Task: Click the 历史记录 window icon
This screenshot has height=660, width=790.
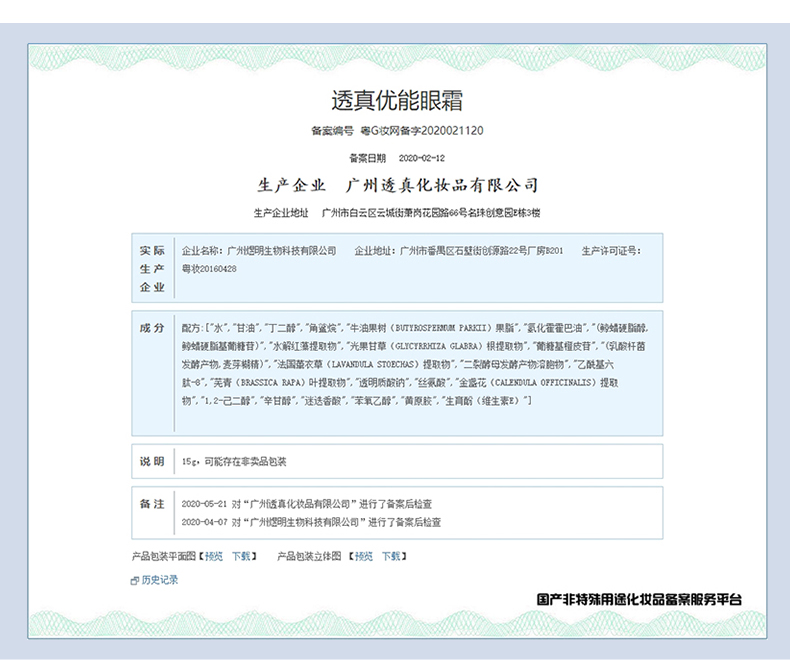Action: pos(135,581)
